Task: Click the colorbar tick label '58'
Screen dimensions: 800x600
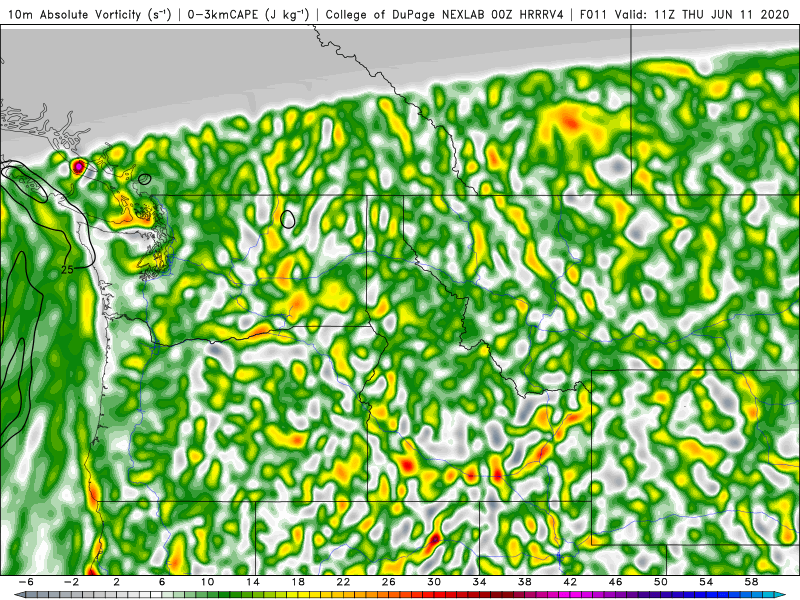Action: [x=751, y=582]
